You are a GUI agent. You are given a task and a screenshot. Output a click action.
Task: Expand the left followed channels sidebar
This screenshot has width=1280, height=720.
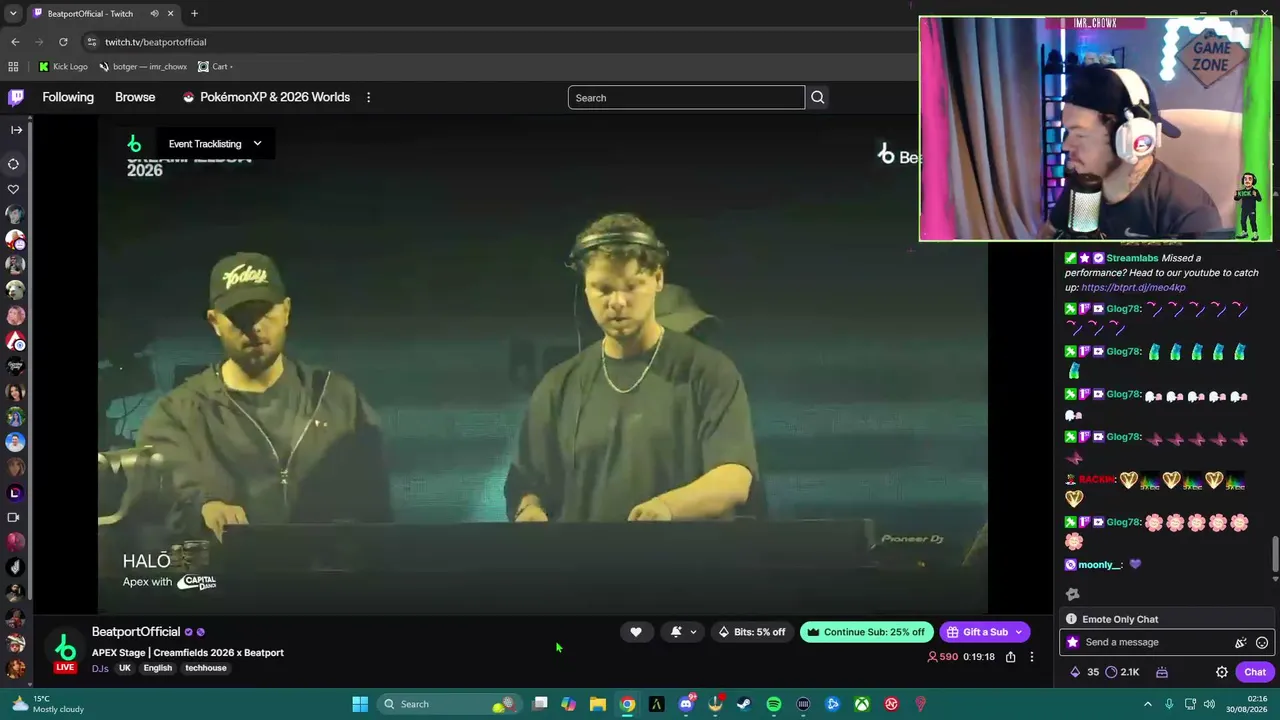(16, 129)
